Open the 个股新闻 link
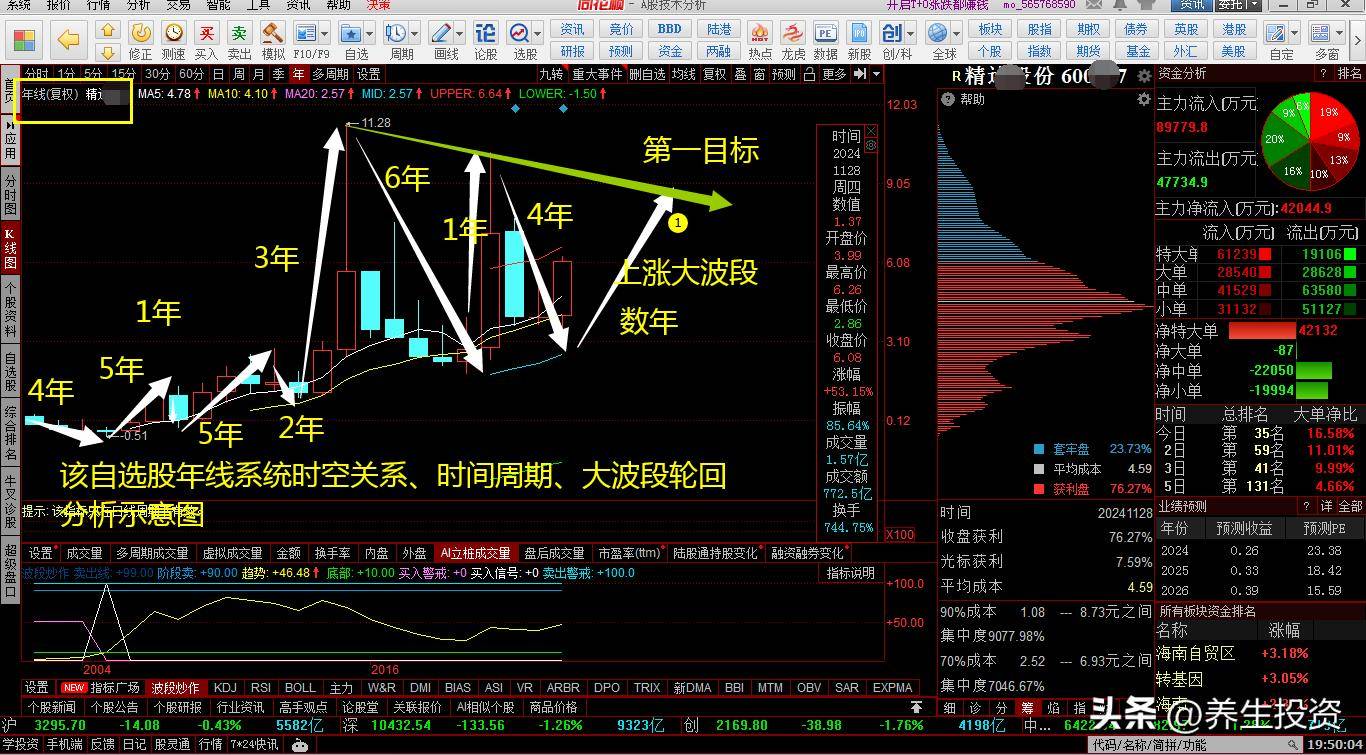Screen dimensions: 1366x755 (x=51, y=707)
